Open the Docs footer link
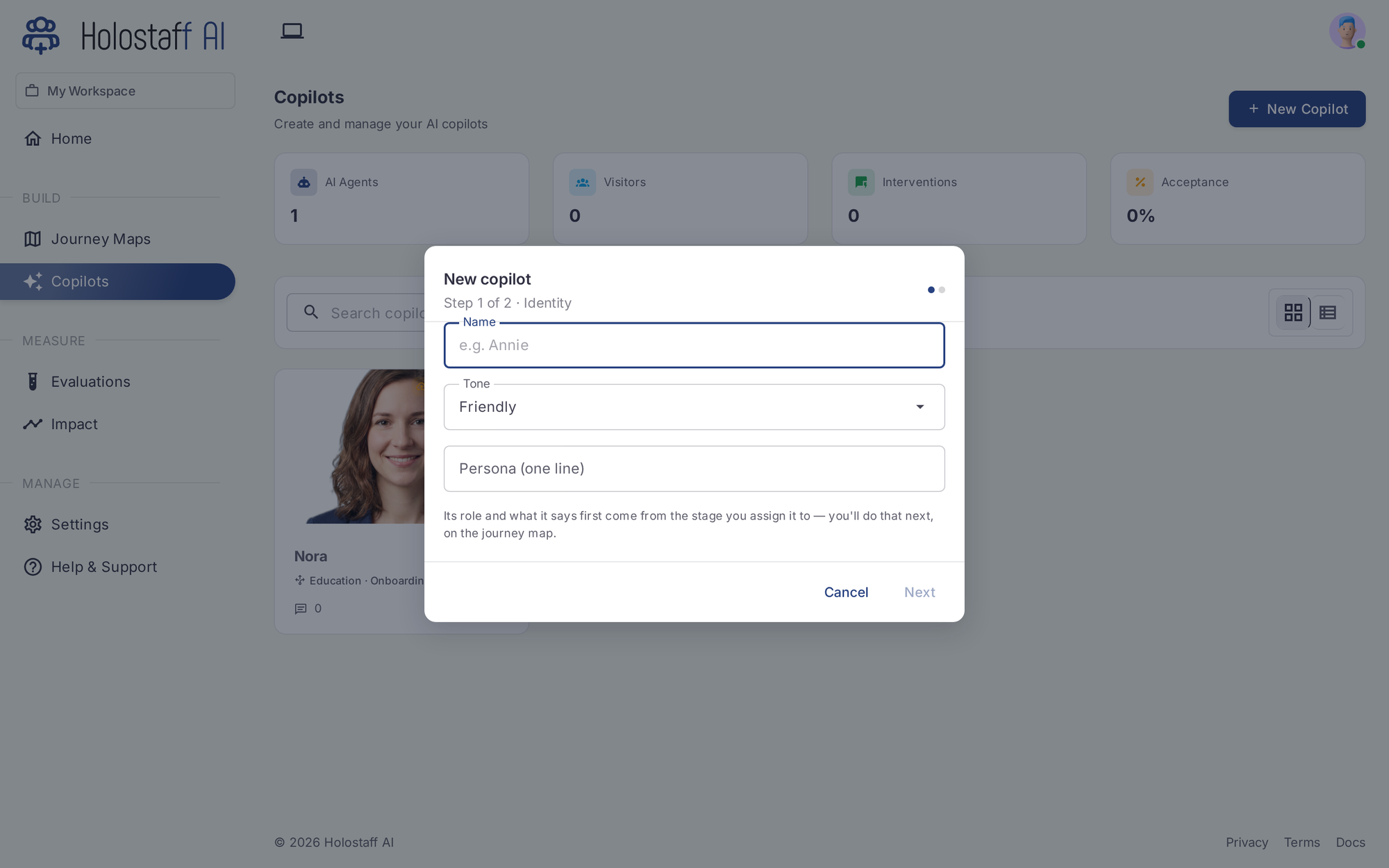 (1350, 842)
